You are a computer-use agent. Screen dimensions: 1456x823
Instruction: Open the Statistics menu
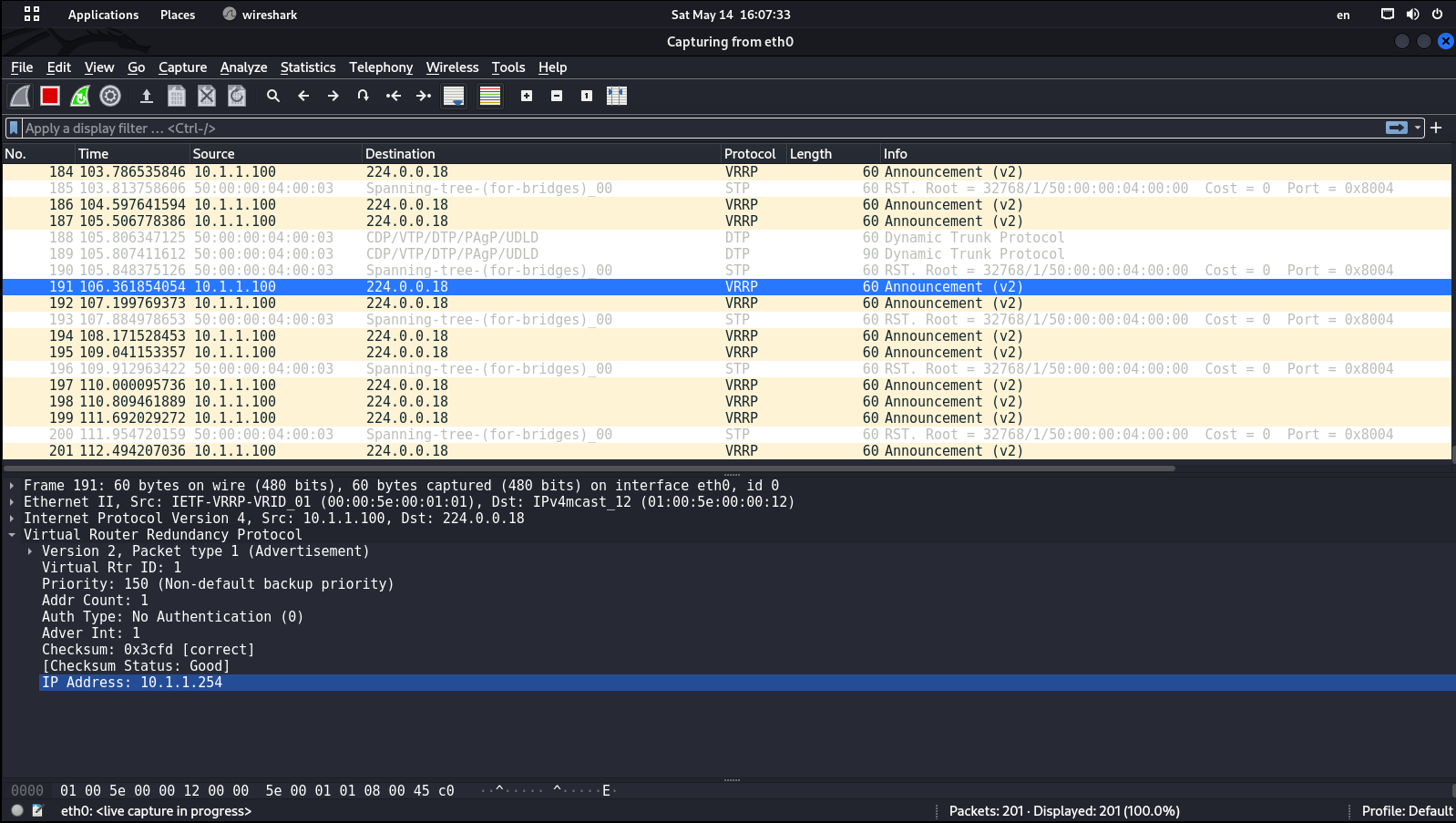point(308,67)
